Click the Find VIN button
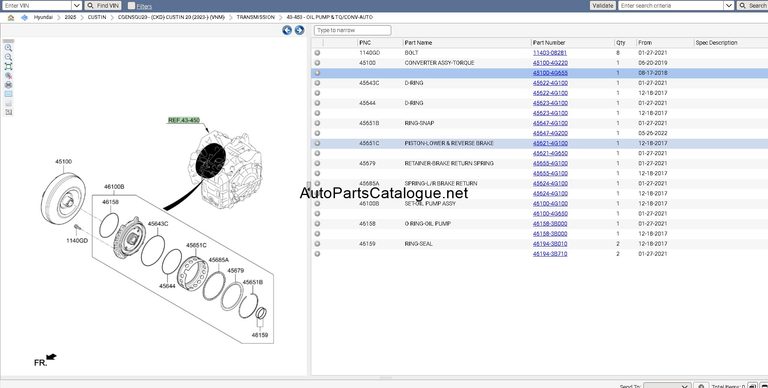The width and height of the screenshot is (768, 388). pos(103,5)
